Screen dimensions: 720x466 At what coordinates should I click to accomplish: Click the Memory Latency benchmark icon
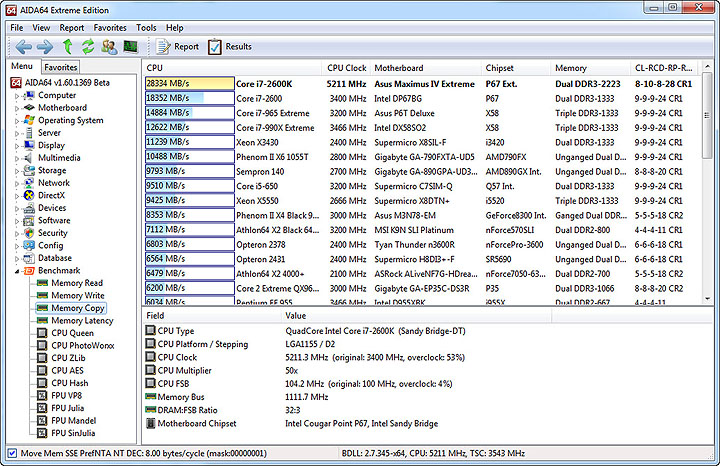[x=42, y=320]
